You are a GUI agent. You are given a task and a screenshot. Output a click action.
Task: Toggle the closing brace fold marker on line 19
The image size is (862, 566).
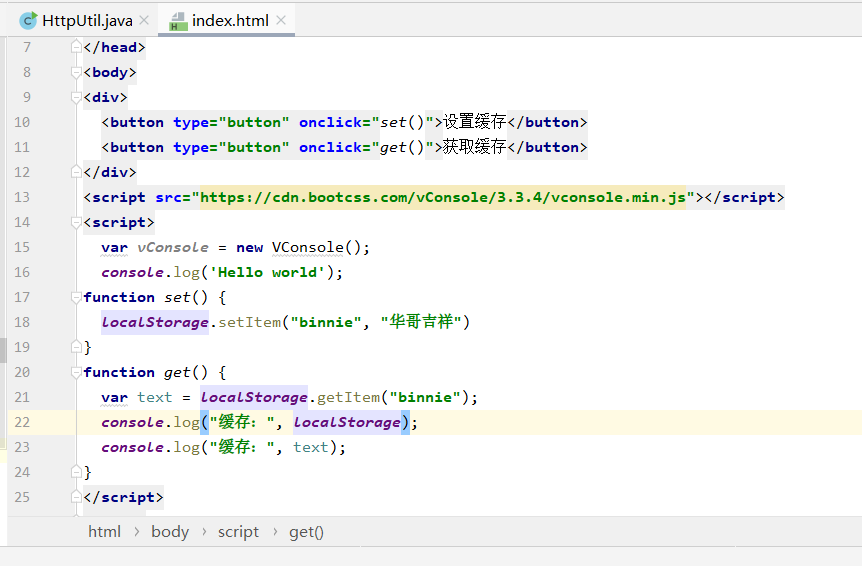[76, 347]
